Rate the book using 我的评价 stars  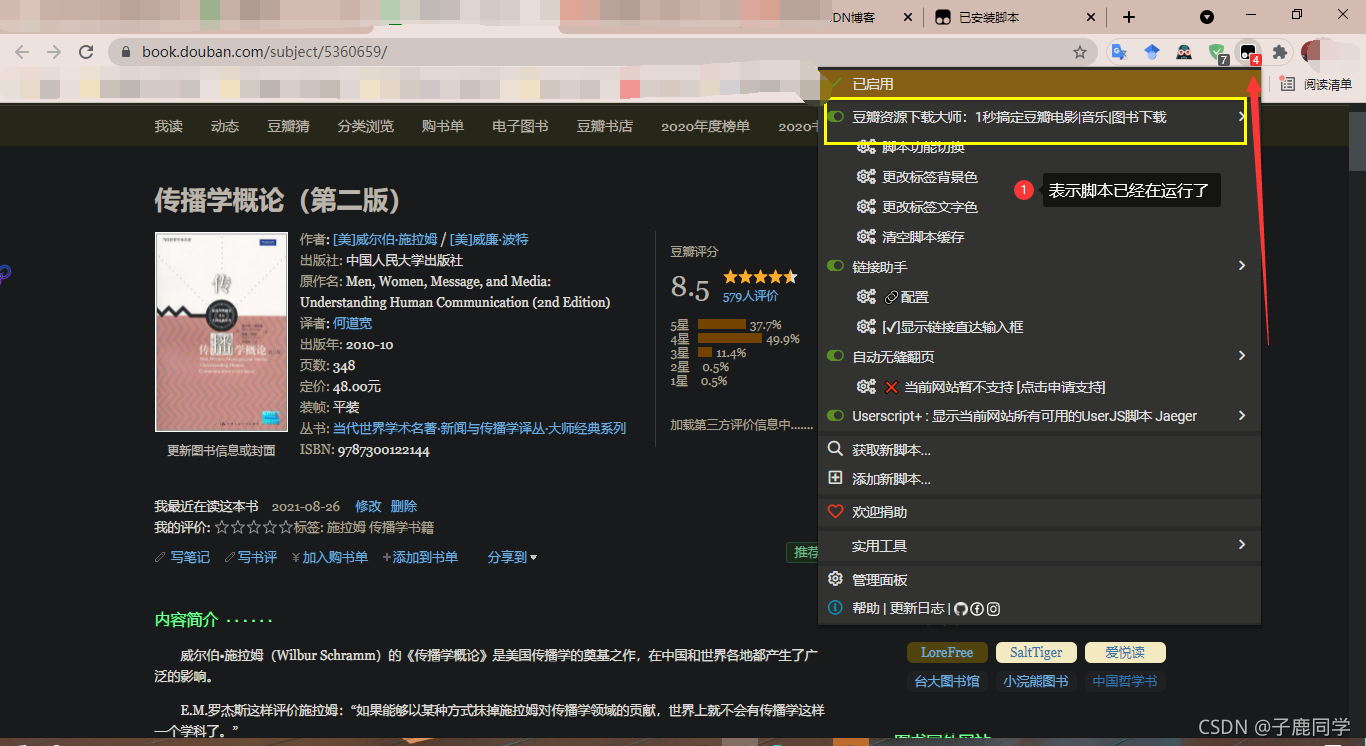pos(254,527)
